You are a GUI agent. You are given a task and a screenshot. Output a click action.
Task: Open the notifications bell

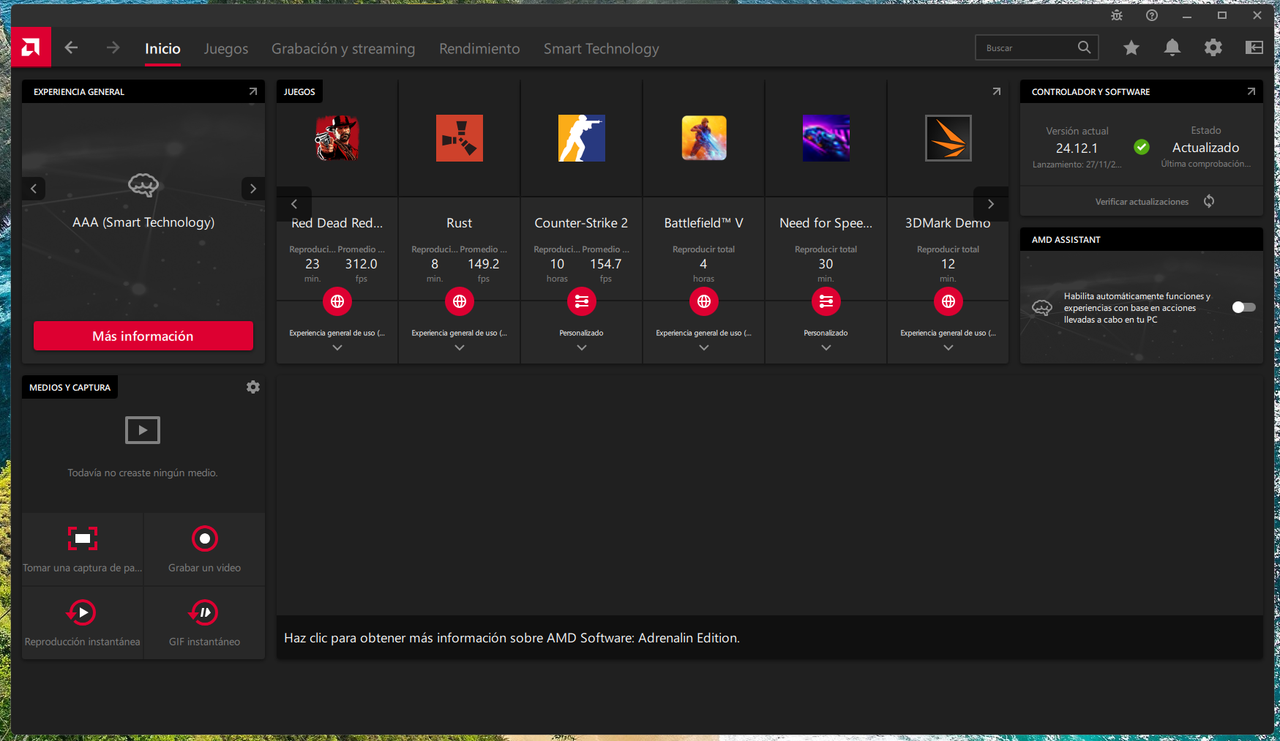1172,48
